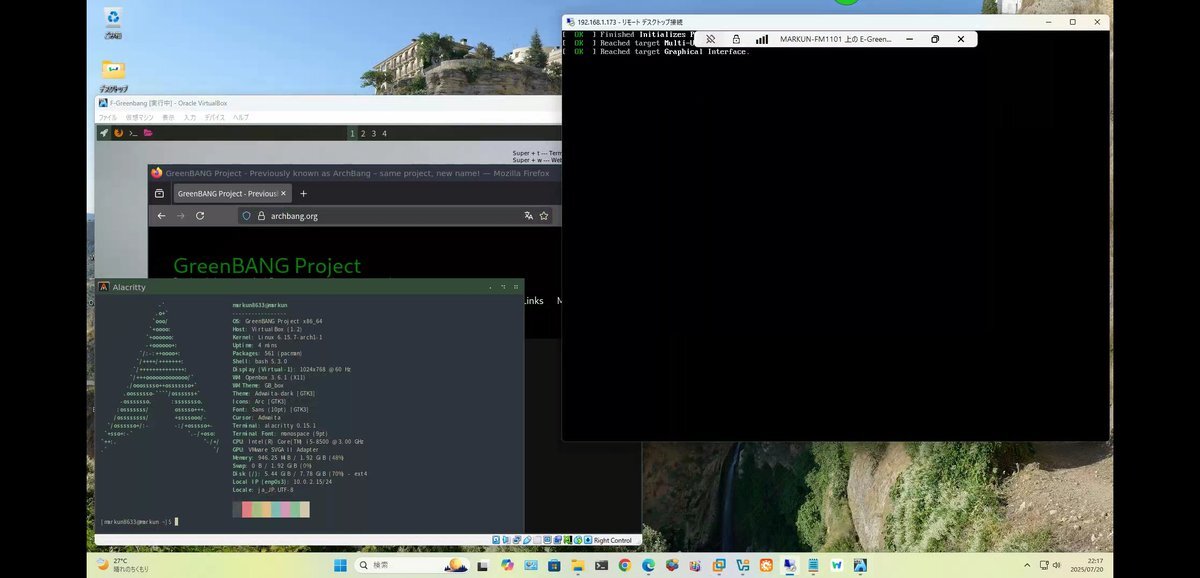Close the GreenBANG Project Firefox tab
This screenshot has height=578, width=1200.
(283, 193)
